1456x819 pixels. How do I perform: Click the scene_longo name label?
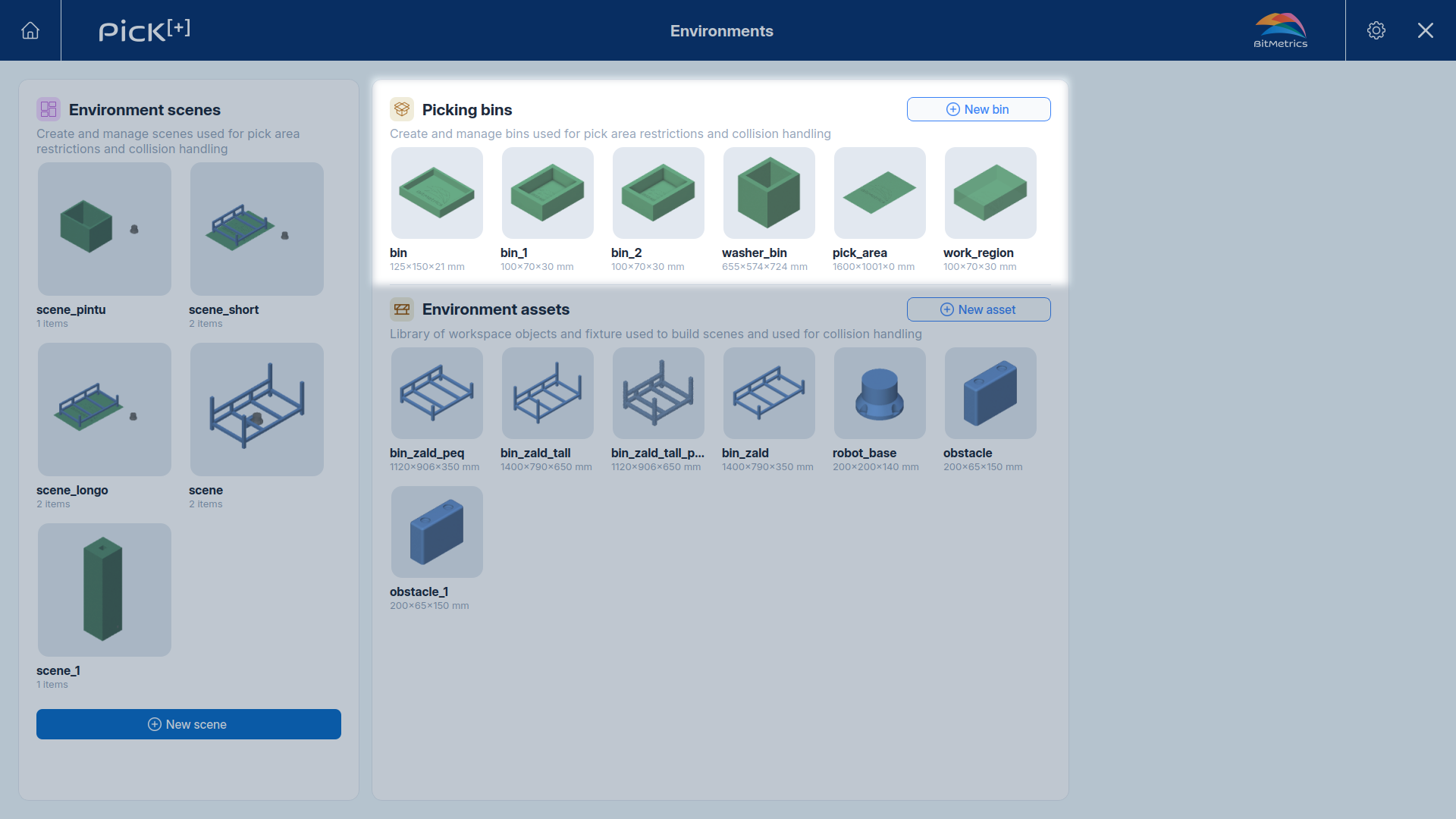coord(72,490)
